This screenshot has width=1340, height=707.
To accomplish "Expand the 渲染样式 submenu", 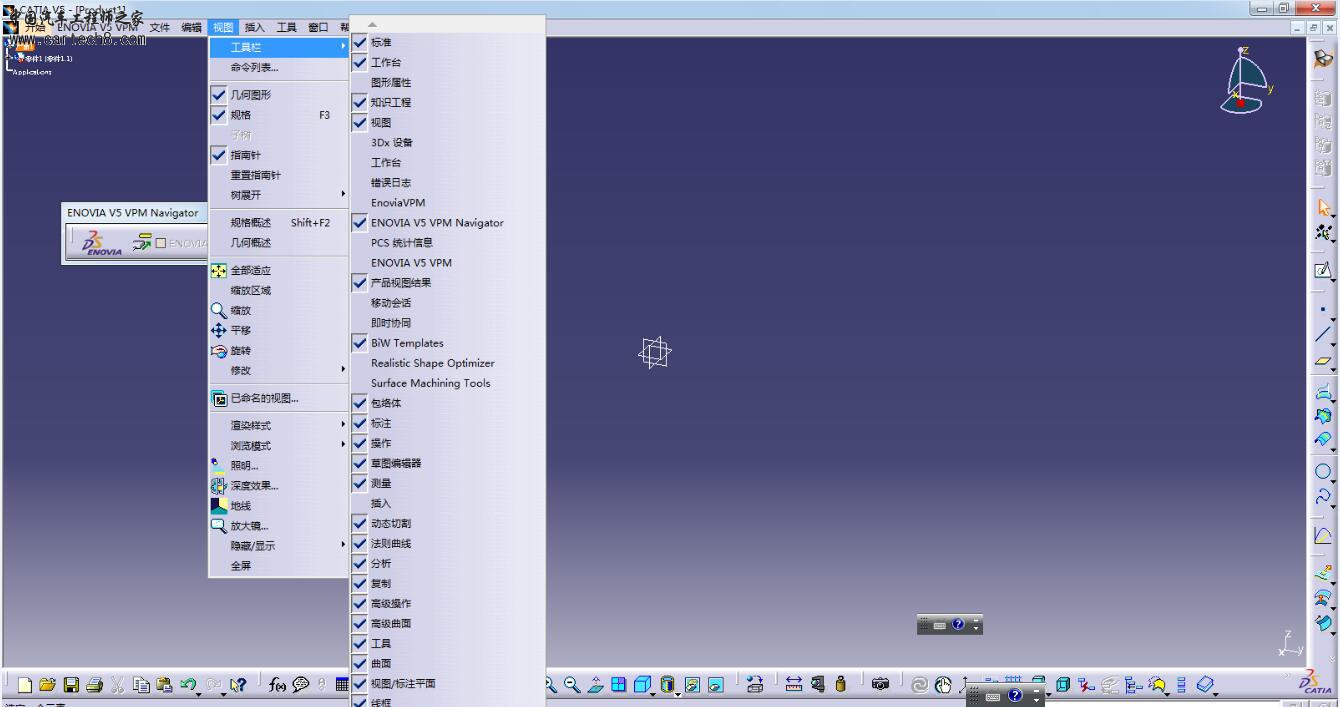I will click(280, 425).
